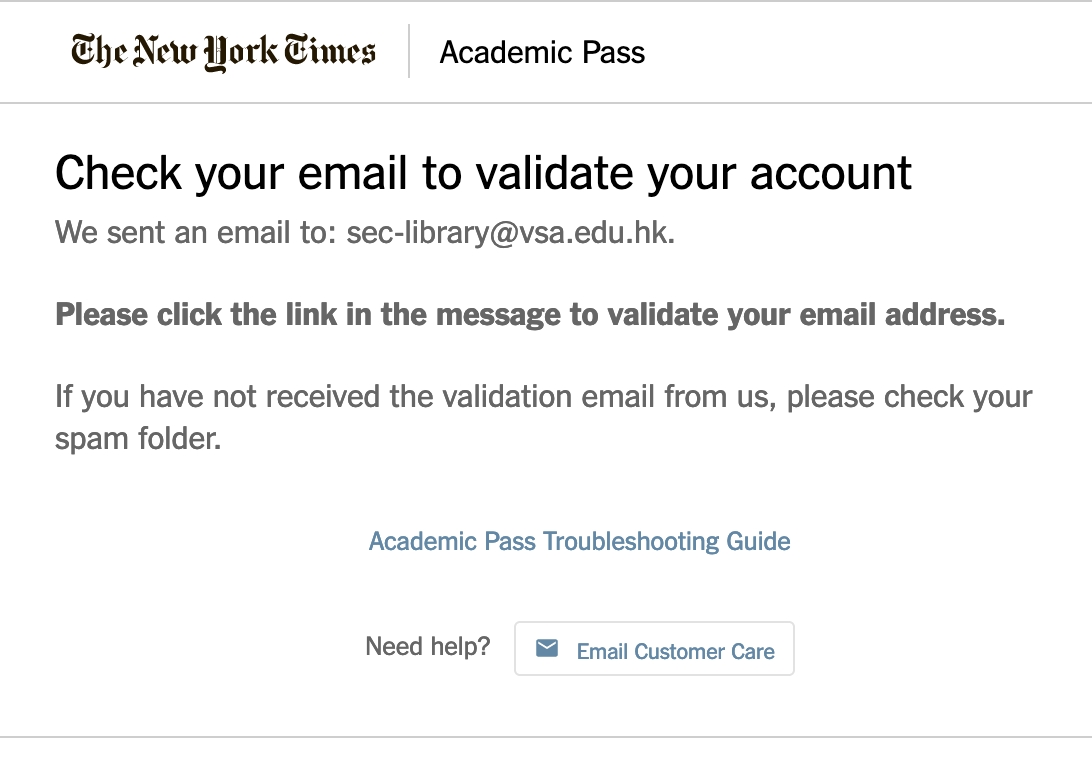Click The New York Times logo
1092x774 pixels.
(x=223, y=51)
